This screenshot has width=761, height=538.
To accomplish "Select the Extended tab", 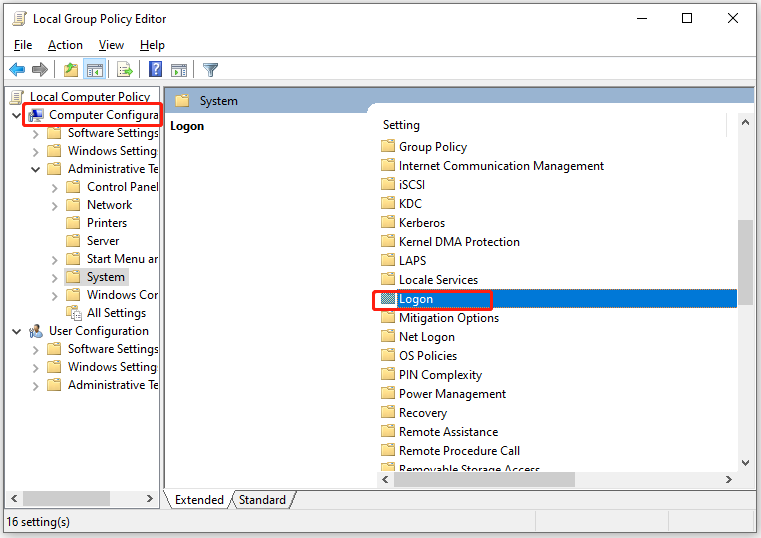I will 200,500.
